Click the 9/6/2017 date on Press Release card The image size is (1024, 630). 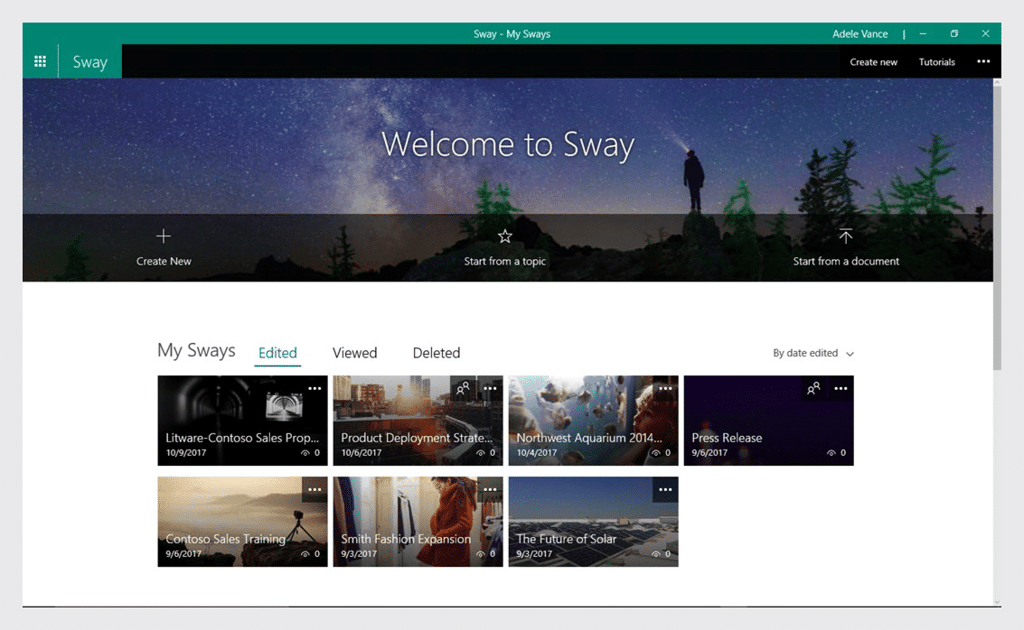[709, 452]
